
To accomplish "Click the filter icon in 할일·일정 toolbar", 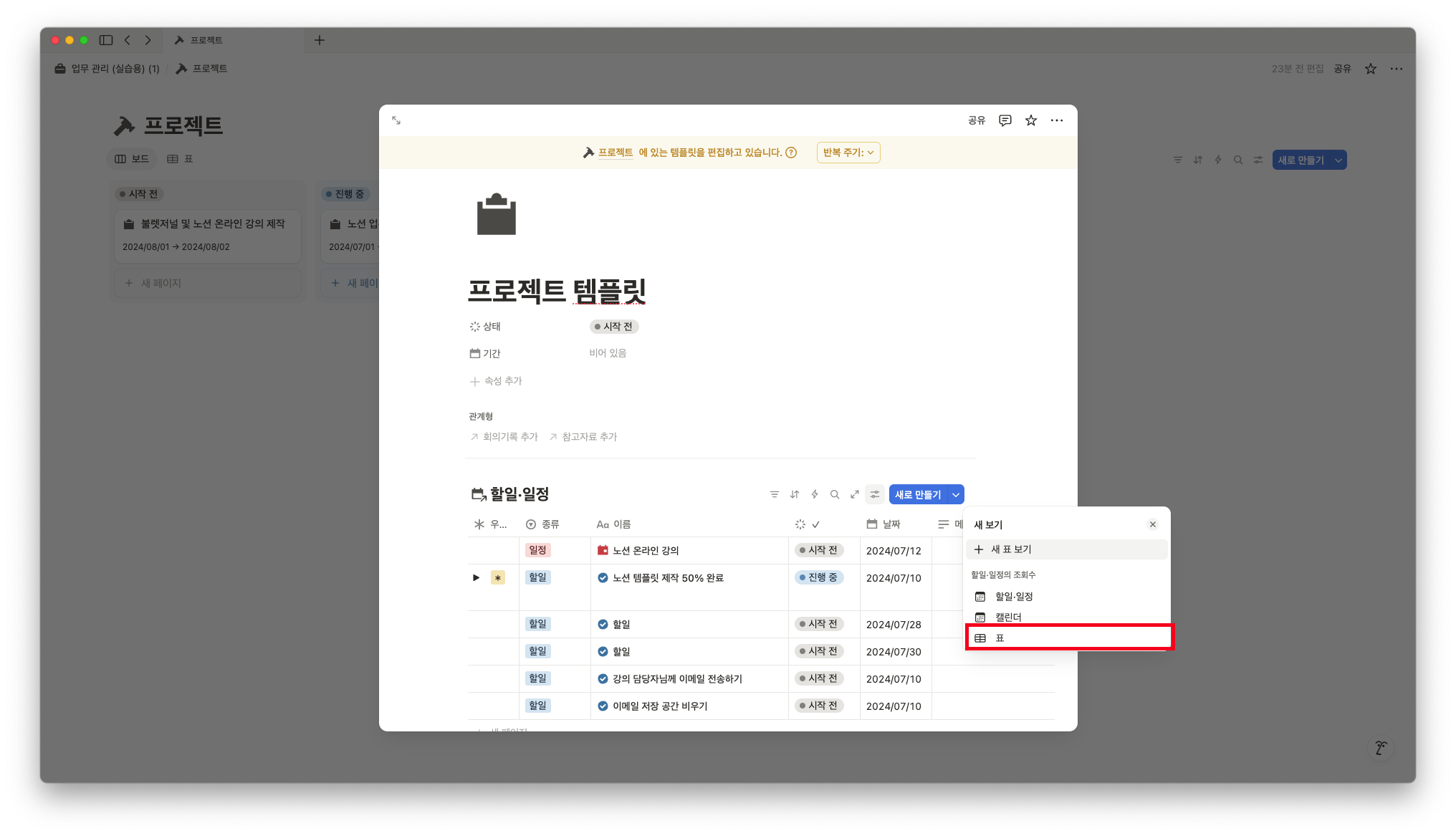I will 774,494.
